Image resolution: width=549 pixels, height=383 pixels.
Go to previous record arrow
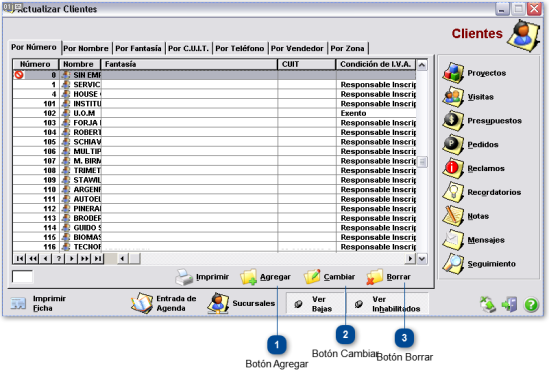coord(46,259)
